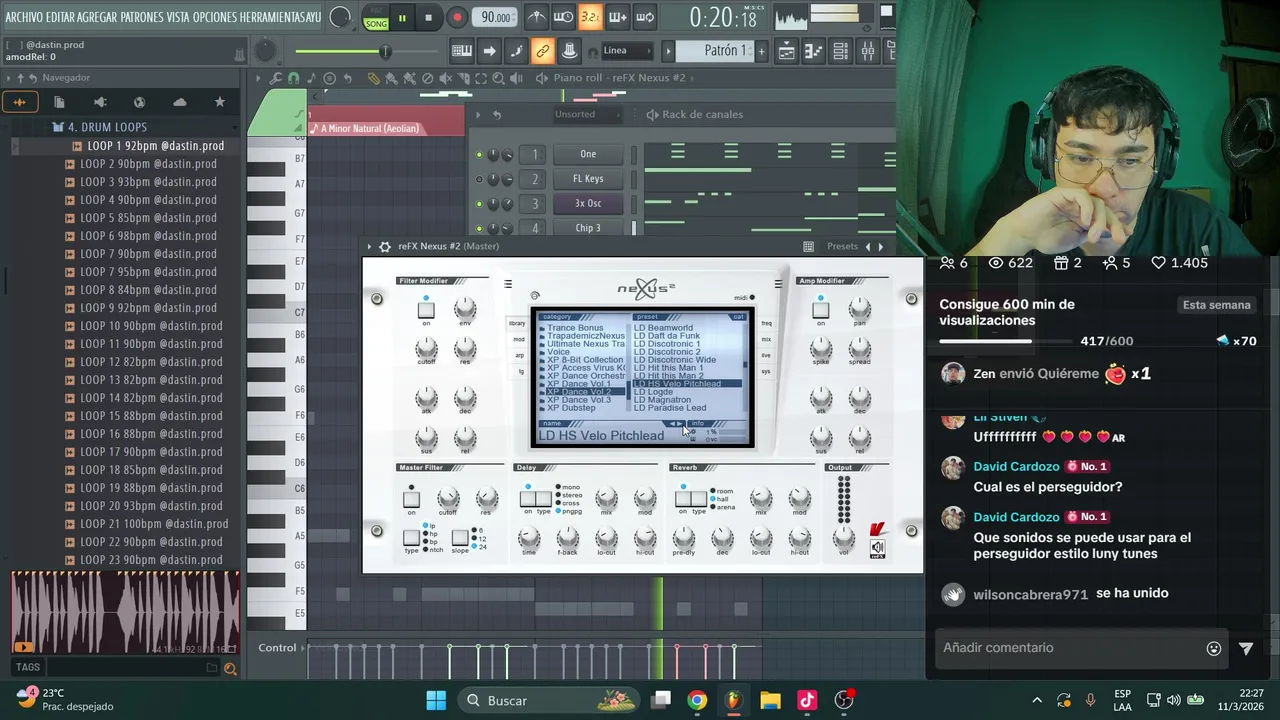Toggle Filter Modifier on button
The width and height of the screenshot is (1280, 720).
coord(426,310)
